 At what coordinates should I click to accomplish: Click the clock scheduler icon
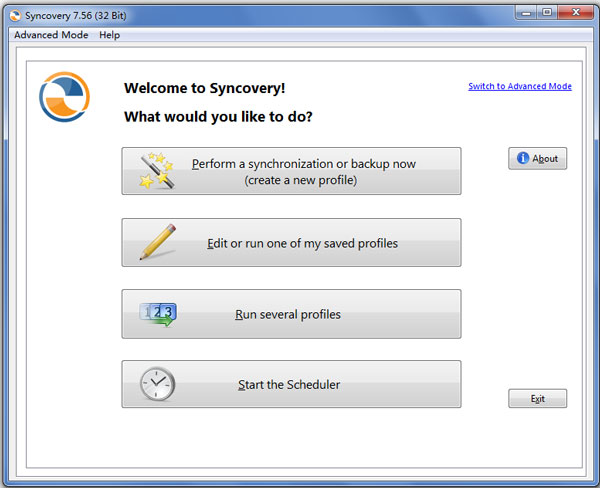click(157, 384)
